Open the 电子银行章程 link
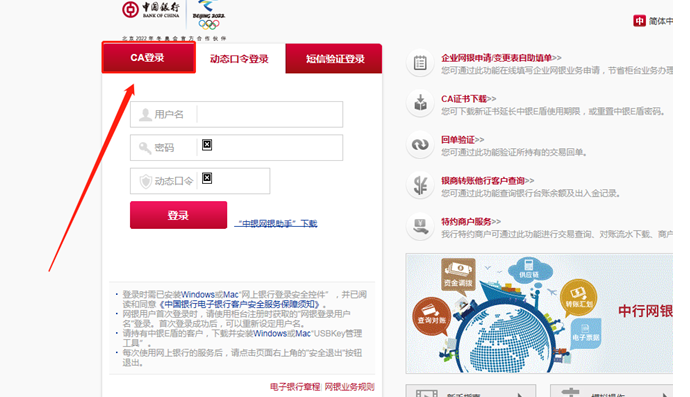This screenshot has width=690, height=397. click(295, 387)
